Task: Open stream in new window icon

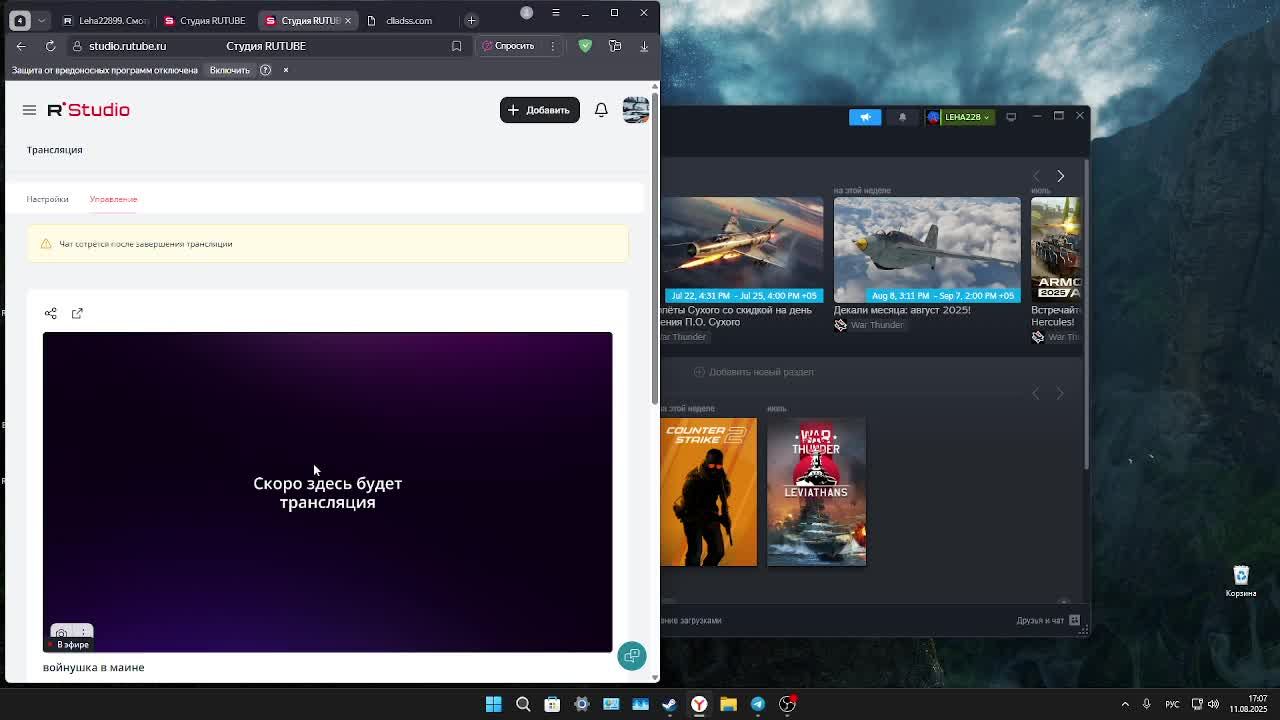Action: coord(77,313)
